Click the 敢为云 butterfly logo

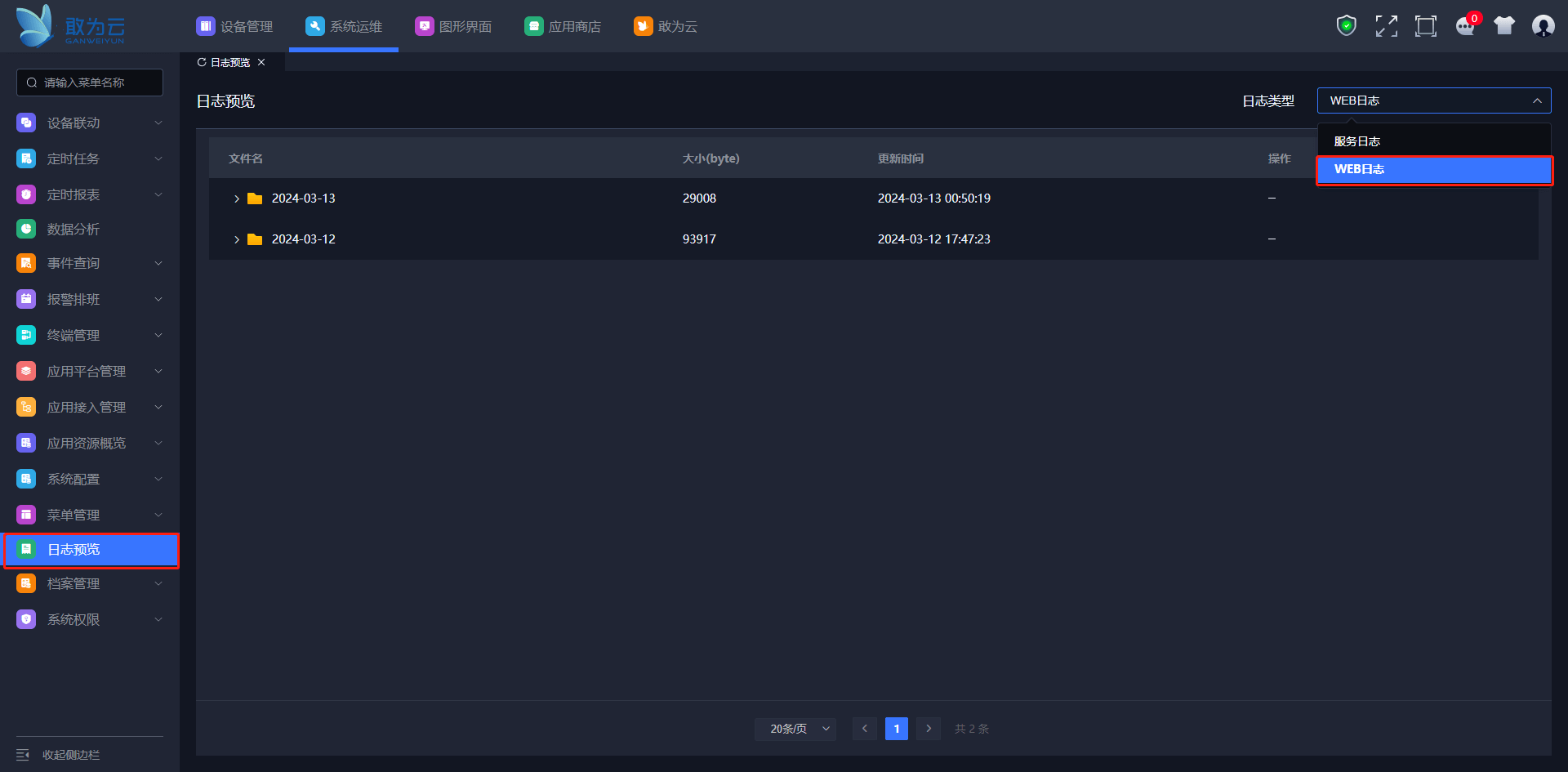click(x=70, y=26)
